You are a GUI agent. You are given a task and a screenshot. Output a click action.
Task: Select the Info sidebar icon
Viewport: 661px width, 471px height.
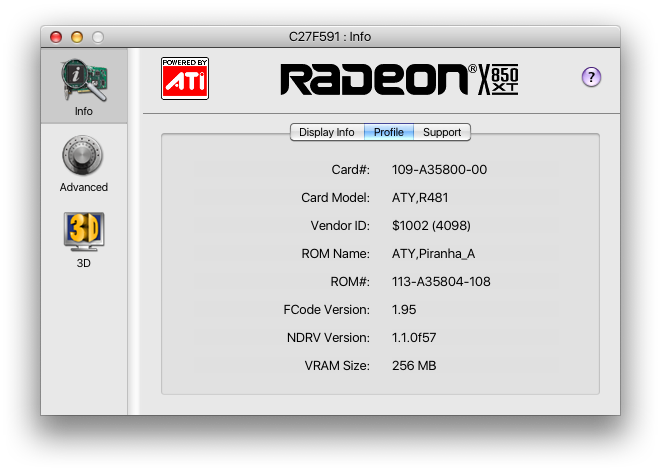point(84,85)
